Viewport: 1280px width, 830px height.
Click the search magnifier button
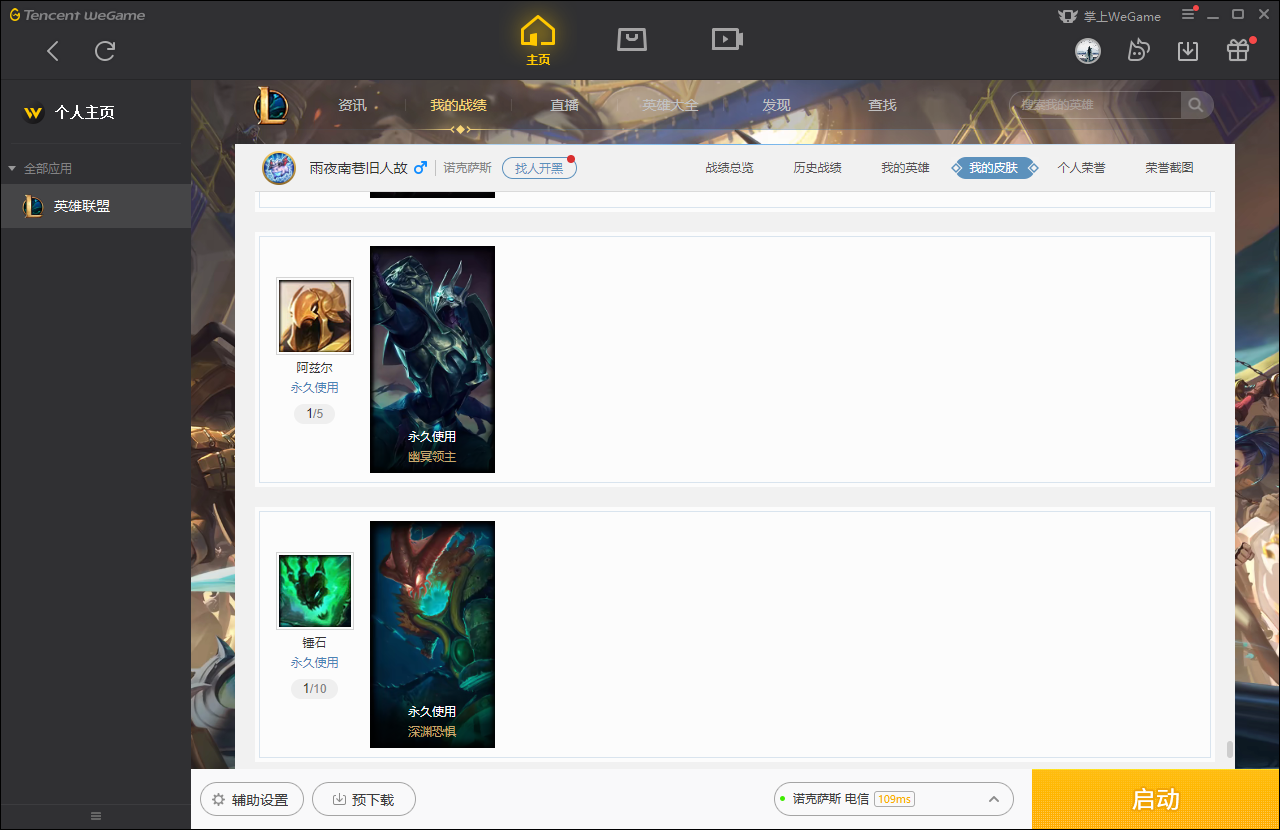click(x=1196, y=105)
